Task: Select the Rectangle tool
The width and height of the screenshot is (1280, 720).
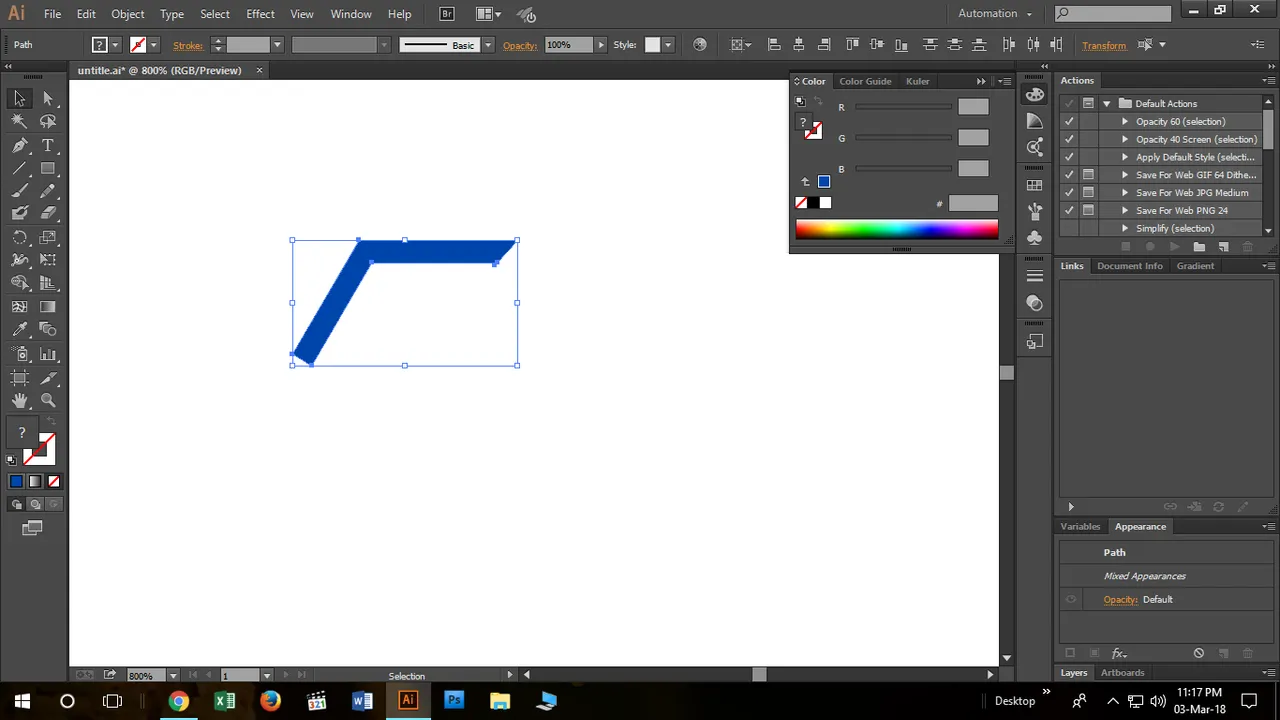Action: pyautogui.click(x=47, y=169)
